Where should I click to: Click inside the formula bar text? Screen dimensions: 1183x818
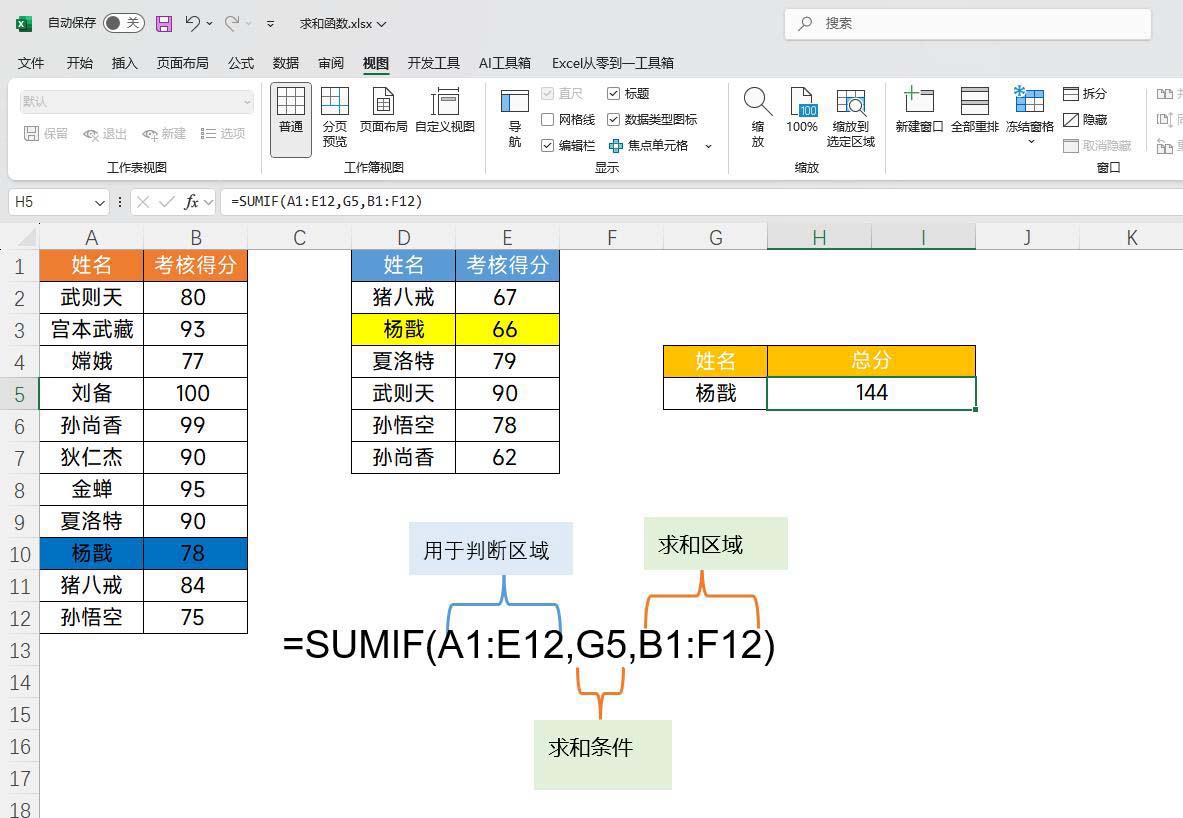click(327, 201)
